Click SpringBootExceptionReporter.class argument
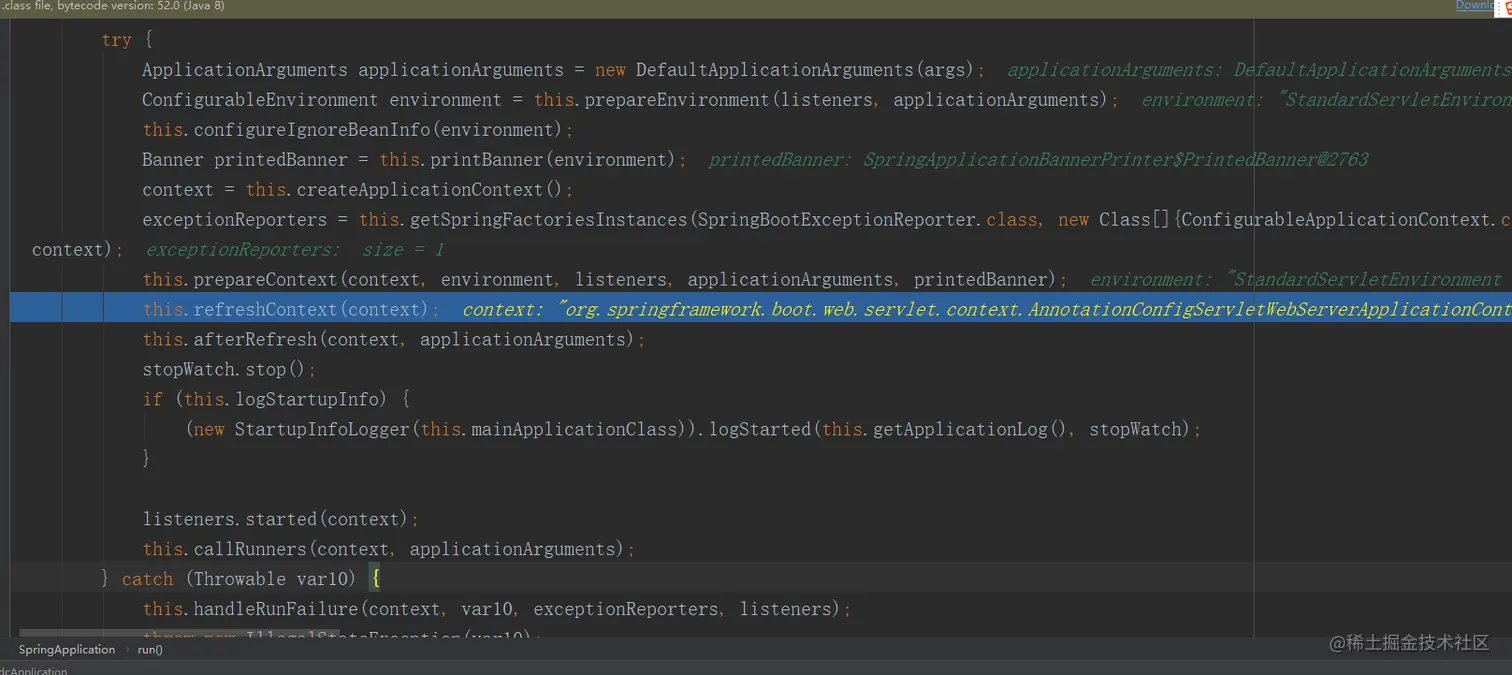 tap(867, 220)
